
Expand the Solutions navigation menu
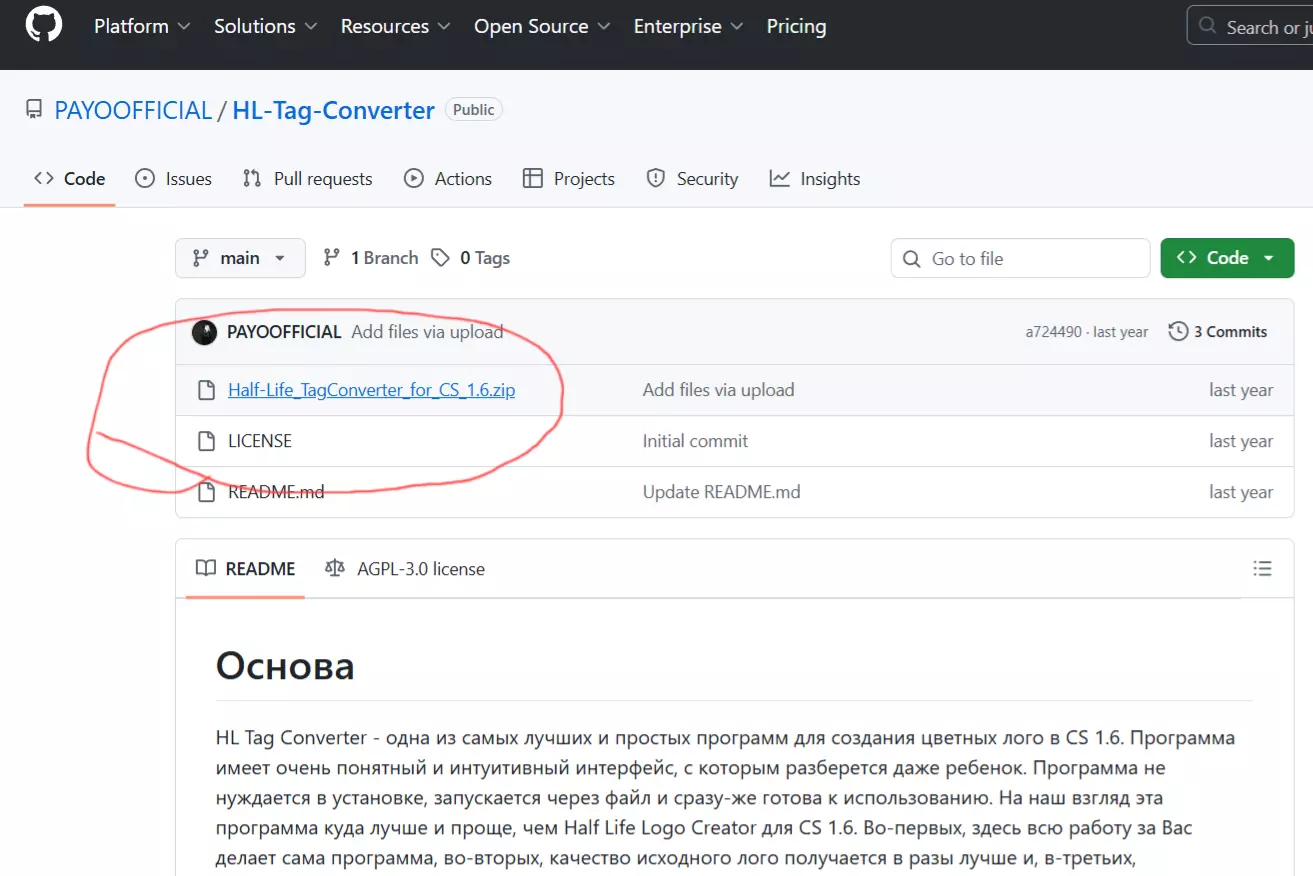[265, 27]
